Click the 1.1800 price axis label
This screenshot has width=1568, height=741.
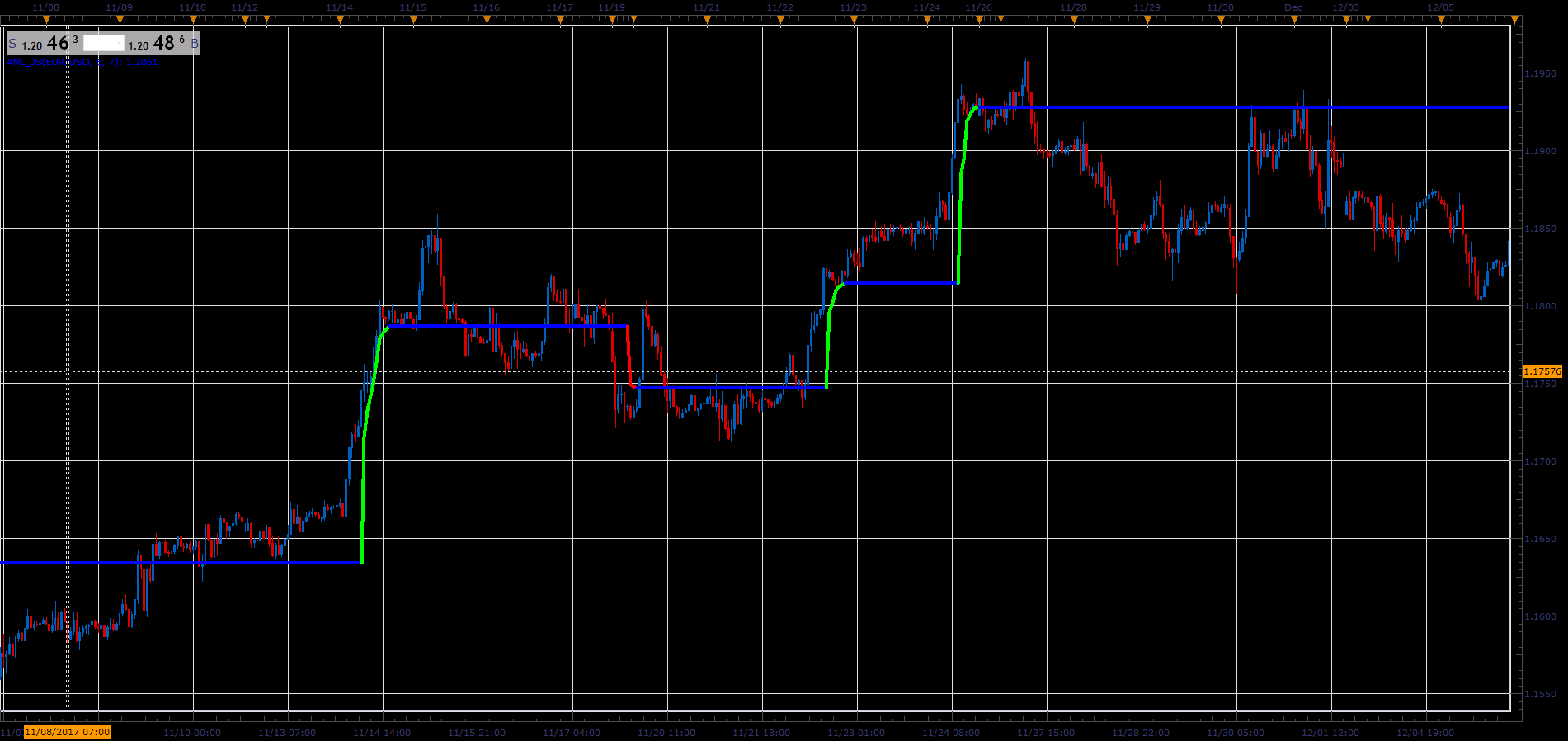coord(1541,306)
